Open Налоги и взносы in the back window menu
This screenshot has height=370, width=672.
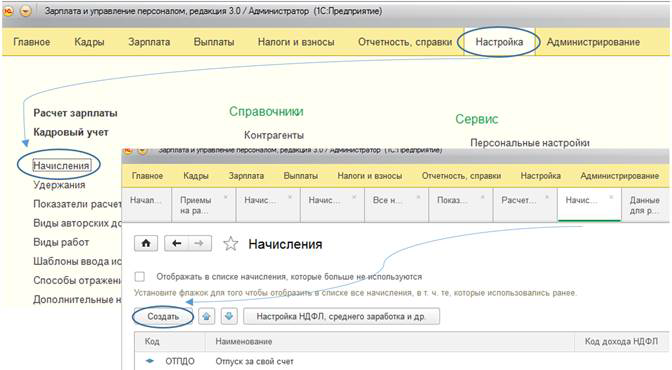tap(296, 42)
